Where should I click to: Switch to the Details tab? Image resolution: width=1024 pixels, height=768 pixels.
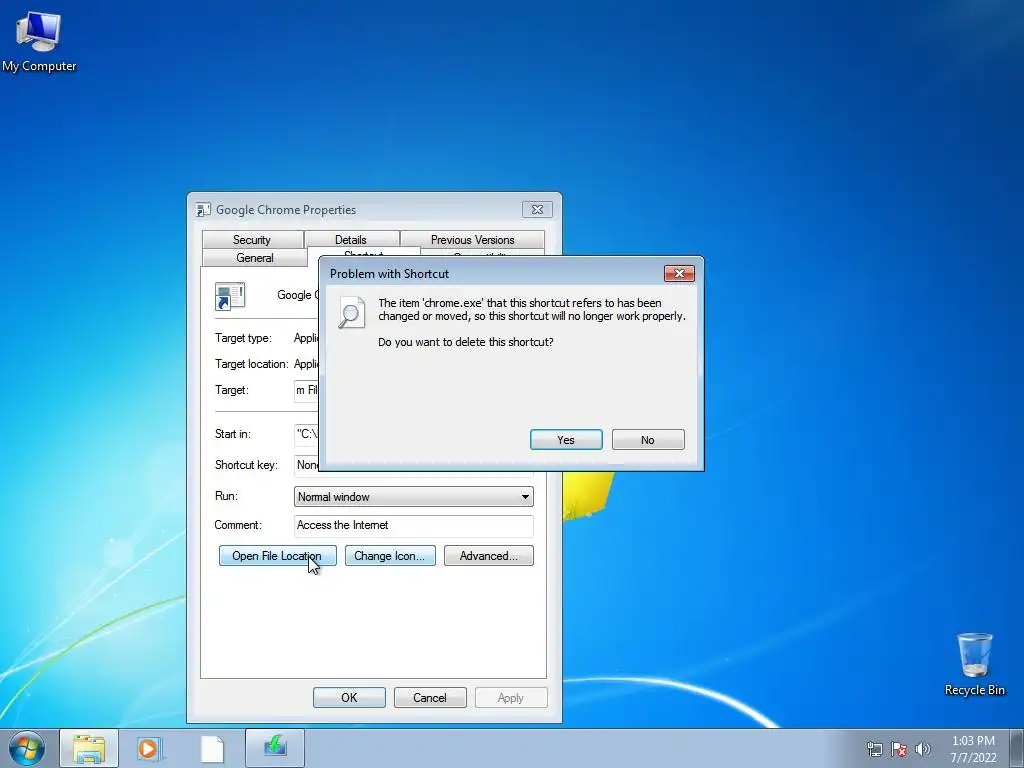(351, 240)
